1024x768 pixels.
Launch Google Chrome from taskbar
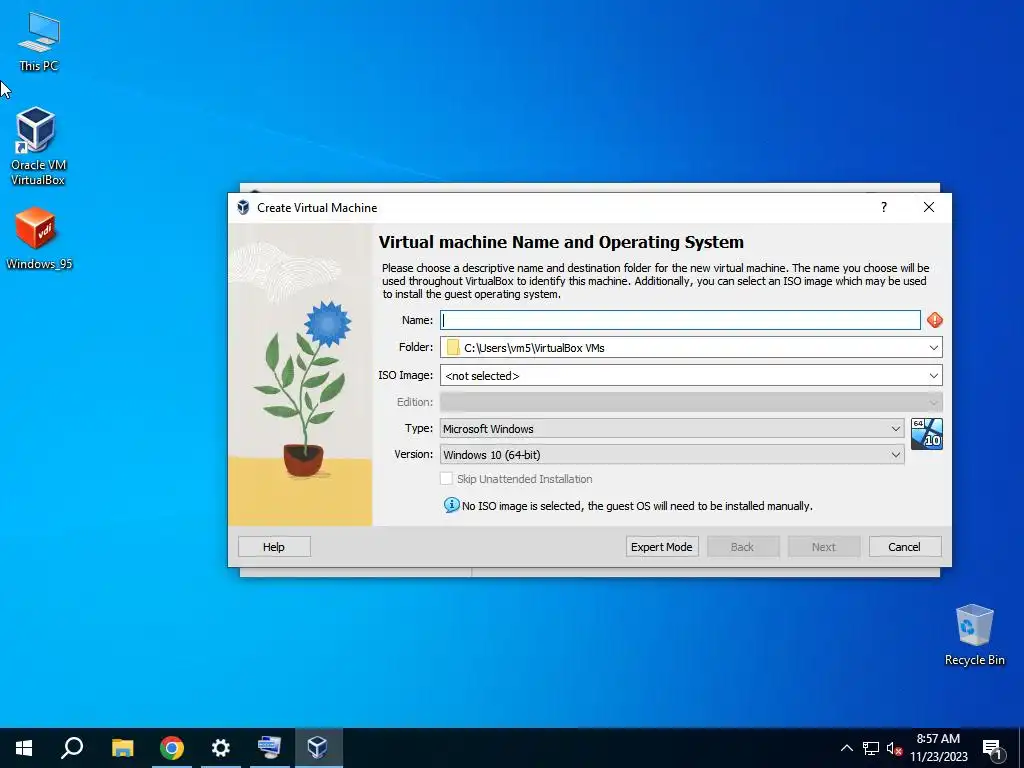pyautogui.click(x=172, y=748)
